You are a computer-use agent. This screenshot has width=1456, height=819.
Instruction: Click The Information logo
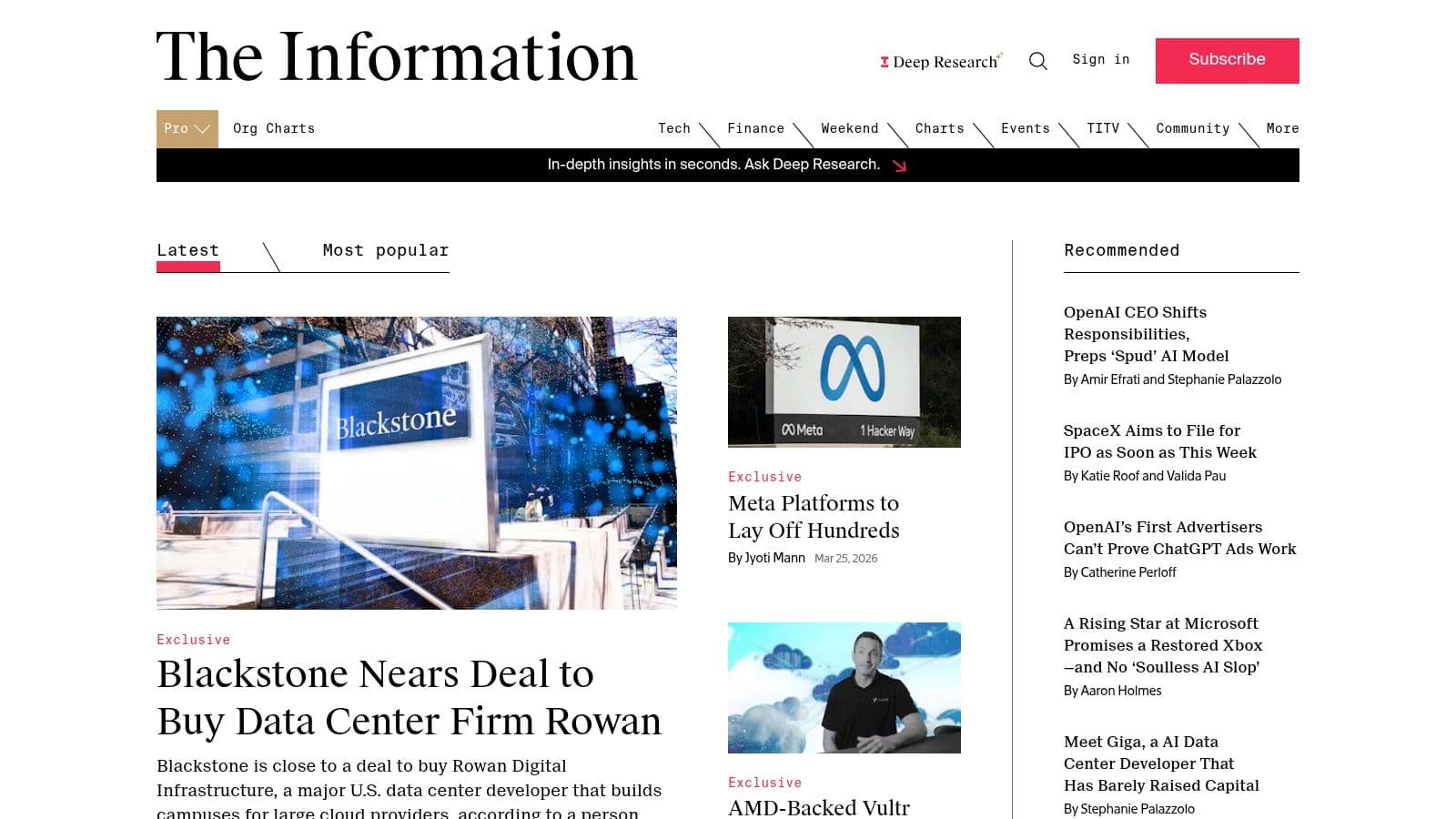[397, 56]
